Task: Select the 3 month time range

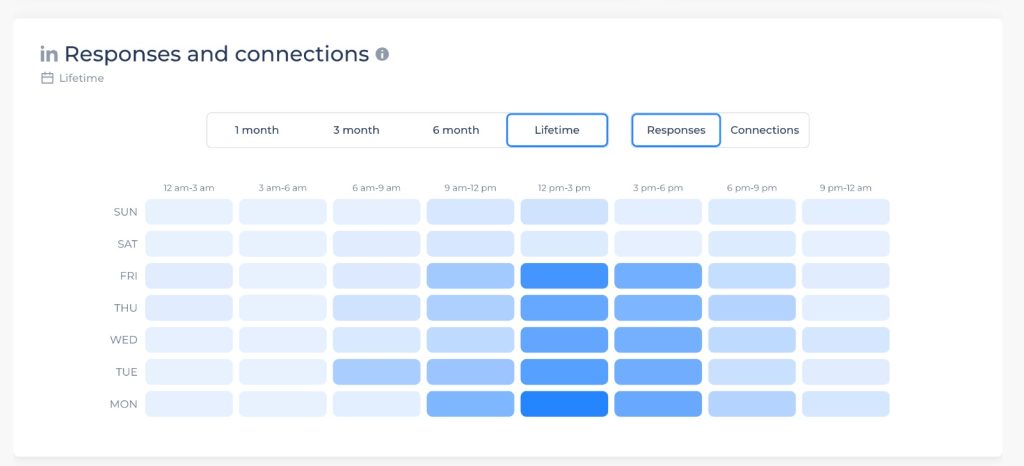Action: tap(356, 130)
